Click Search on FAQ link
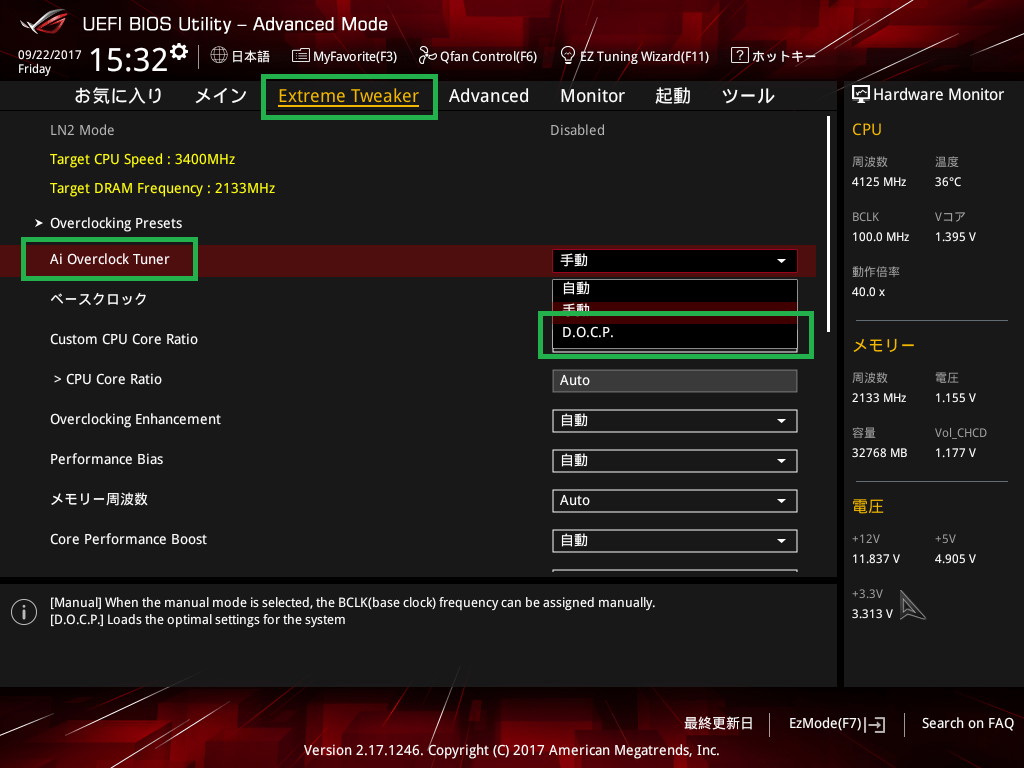The width and height of the screenshot is (1024, 768). pyautogui.click(x=967, y=723)
